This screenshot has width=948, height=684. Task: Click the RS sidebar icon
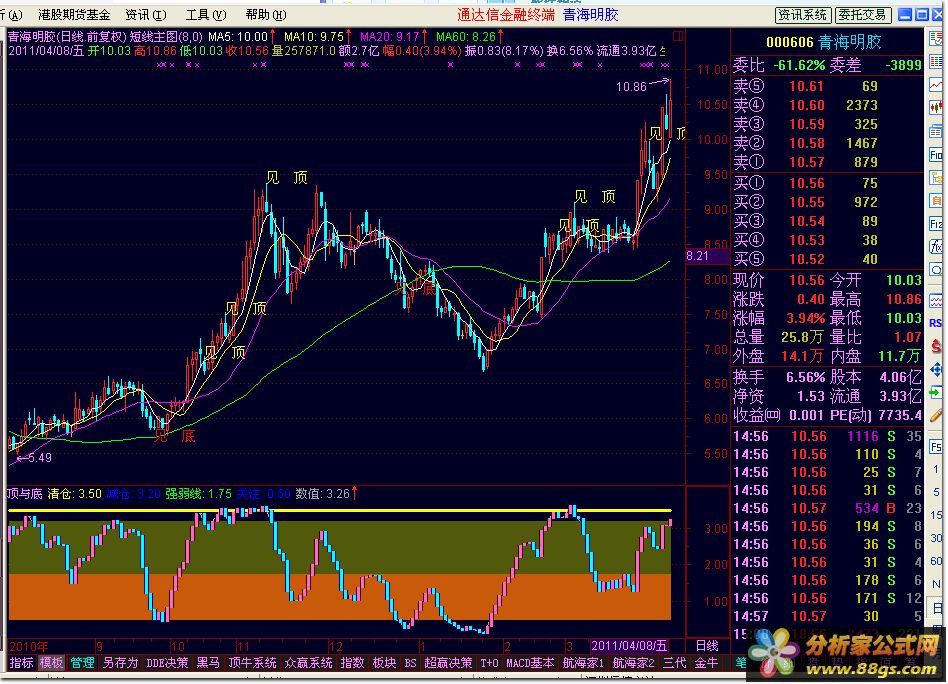(936, 324)
